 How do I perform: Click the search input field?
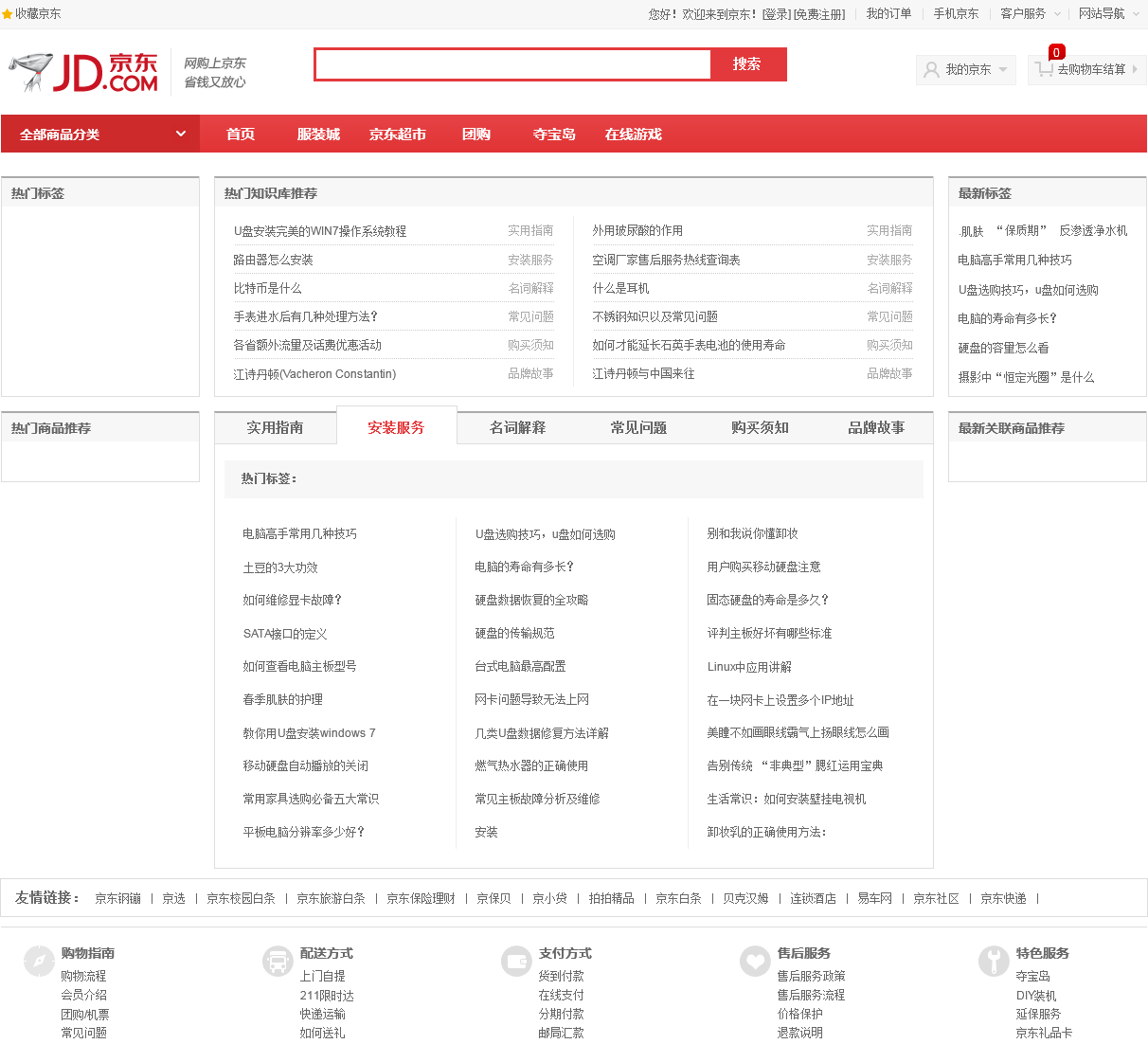coord(512,64)
